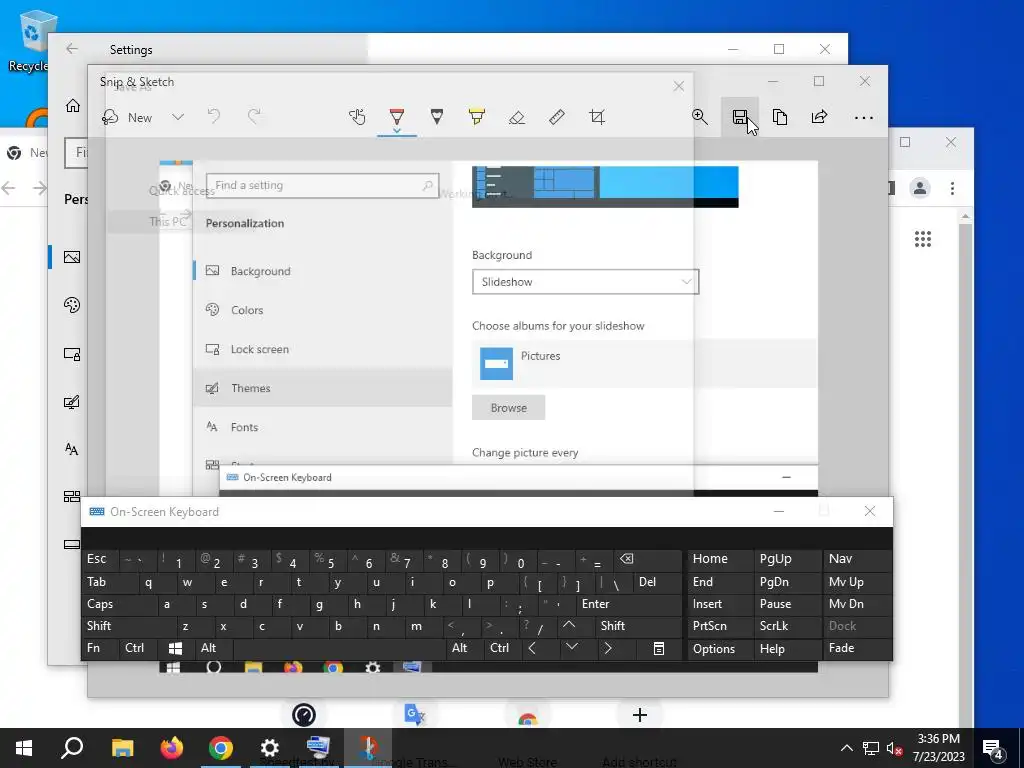1024x768 pixels.
Task: Open Lock screen icon in Settings sidebar
Action: (x=72, y=354)
